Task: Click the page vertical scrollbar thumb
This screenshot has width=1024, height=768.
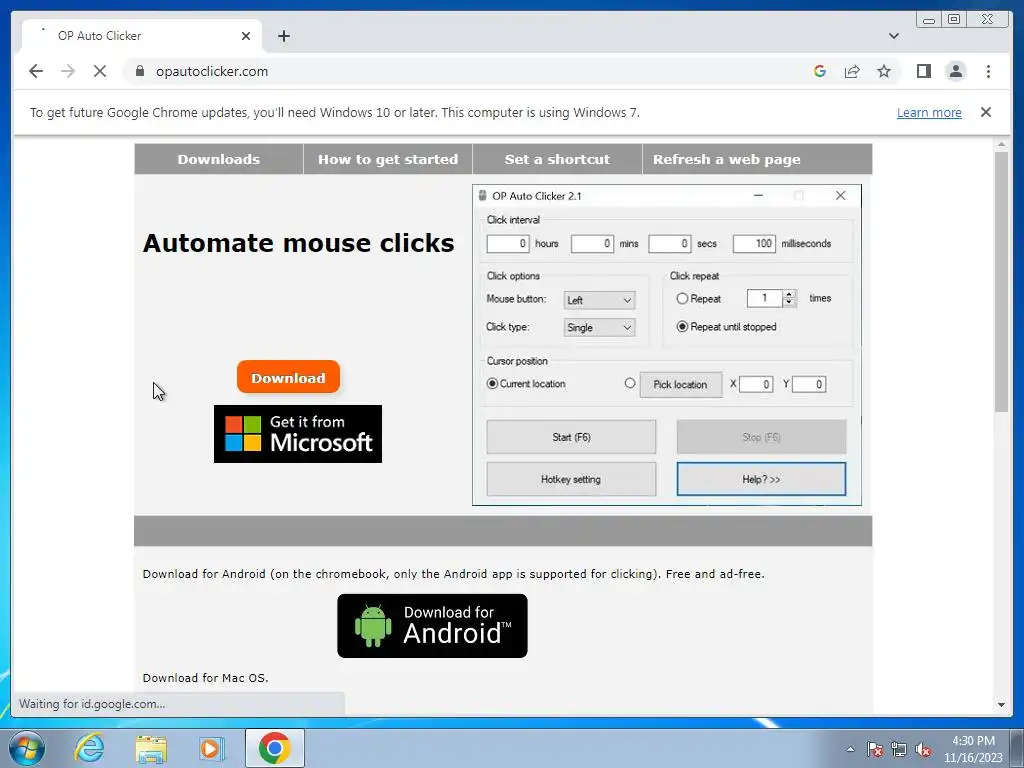Action: [x=1001, y=281]
